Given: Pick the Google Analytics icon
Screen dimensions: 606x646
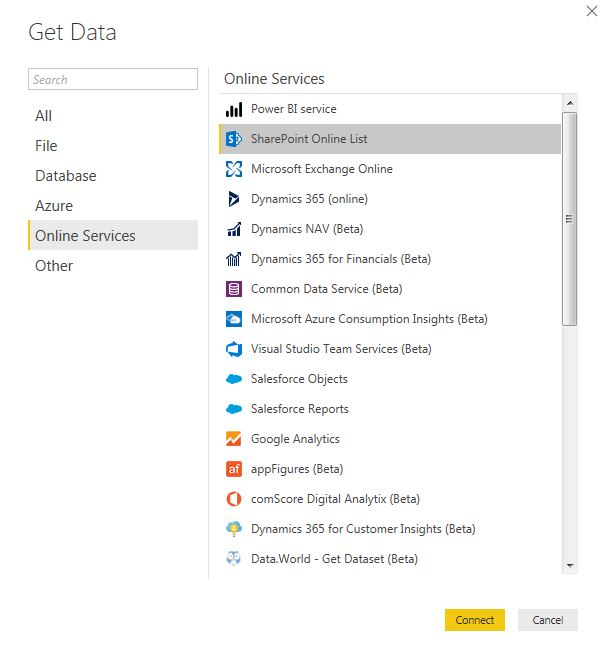Looking at the screenshot, I should pos(234,439).
